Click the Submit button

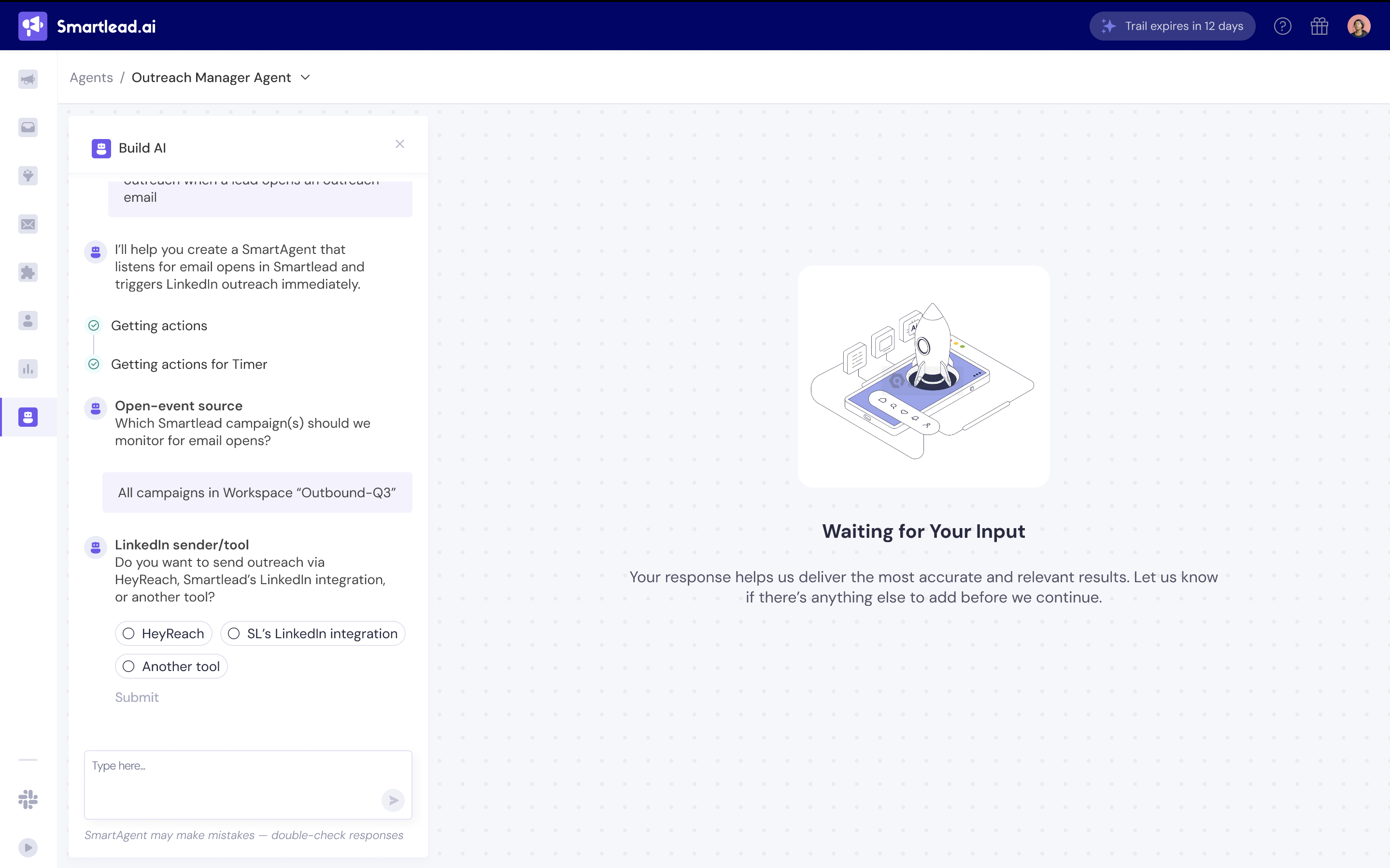pos(137,697)
